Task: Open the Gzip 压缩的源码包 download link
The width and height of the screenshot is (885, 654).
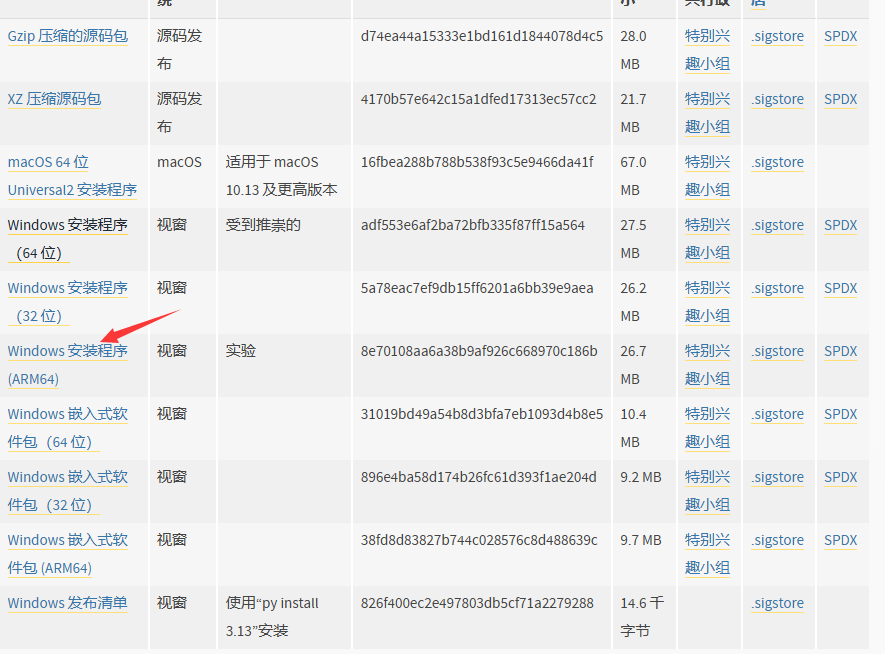Action: click(x=68, y=36)
